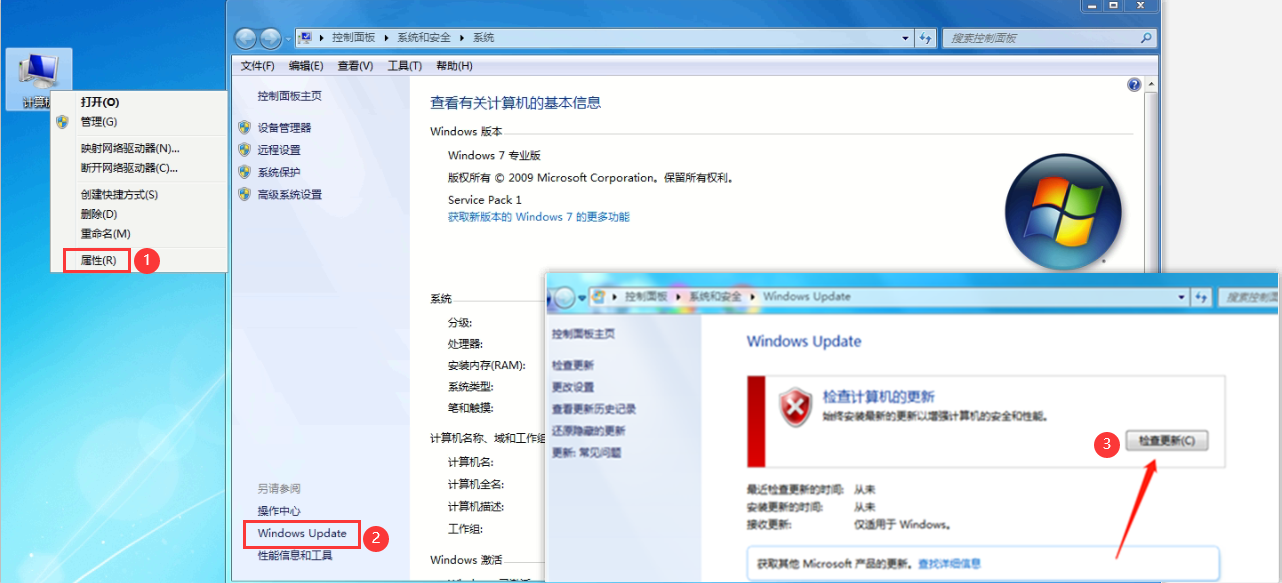The width and height of the screenshot is (1282, 583).
Task: Open 设备管理器 from the System sidebar
Action: click(x=285, y=127)
